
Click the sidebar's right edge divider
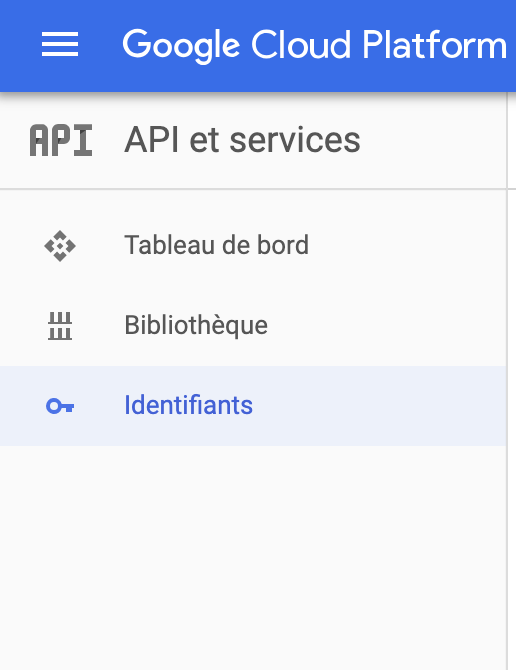point(507,385)
